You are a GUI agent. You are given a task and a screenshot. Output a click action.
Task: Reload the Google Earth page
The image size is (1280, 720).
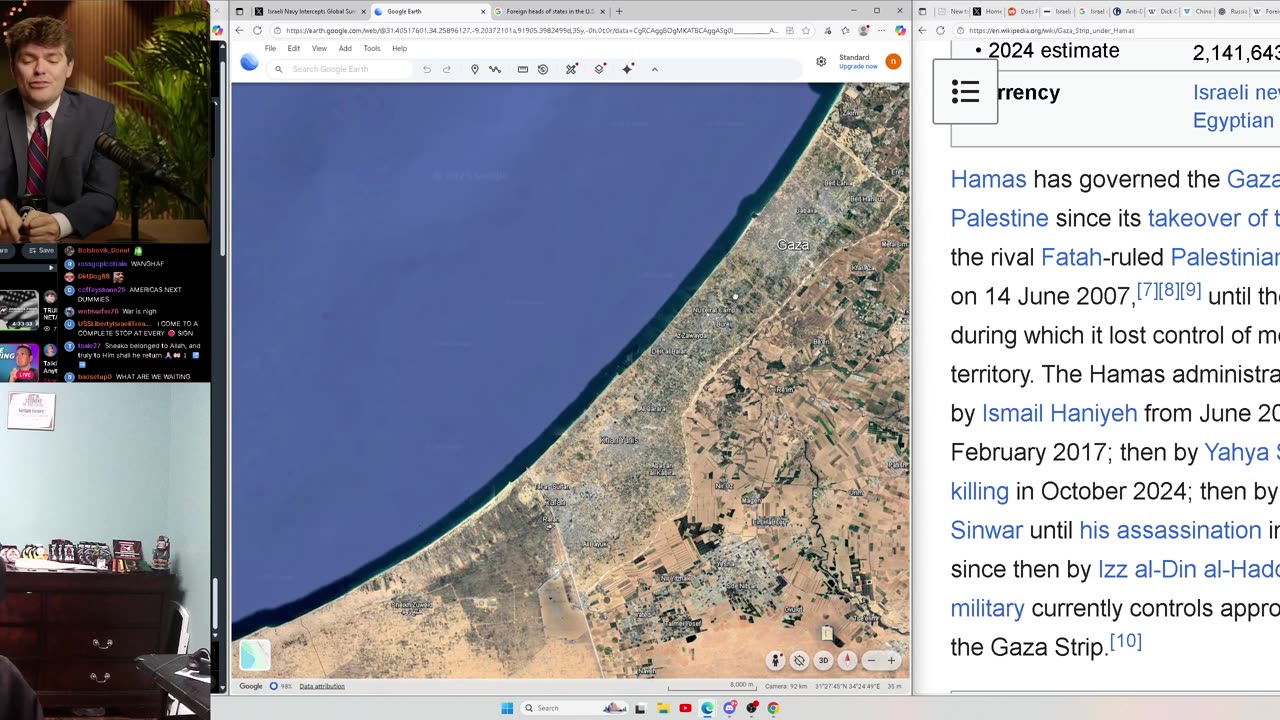(257, 30)
